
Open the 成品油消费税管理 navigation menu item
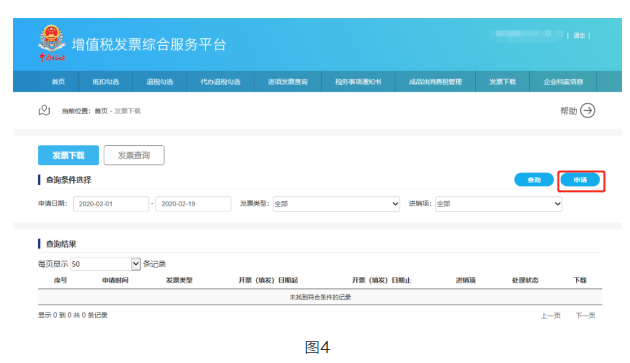point(436,82)
